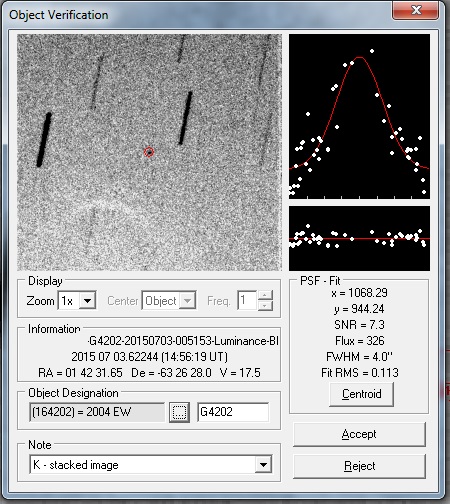Reject the object measurement
Screen dimensions: 450x504
pyautogui.click(x=359, y=466)
